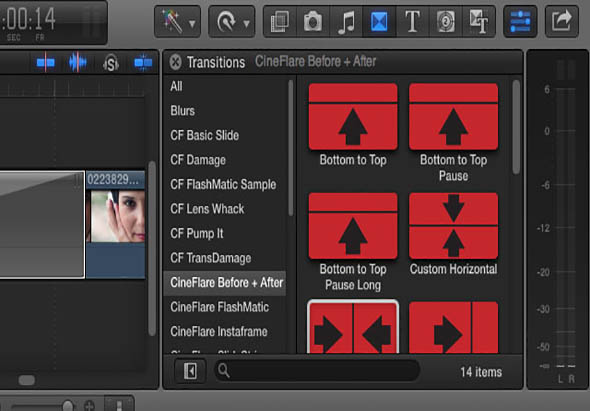590x411 pixels.
Task: Hide the transitions category sidebar
Action: pos(190,371)
